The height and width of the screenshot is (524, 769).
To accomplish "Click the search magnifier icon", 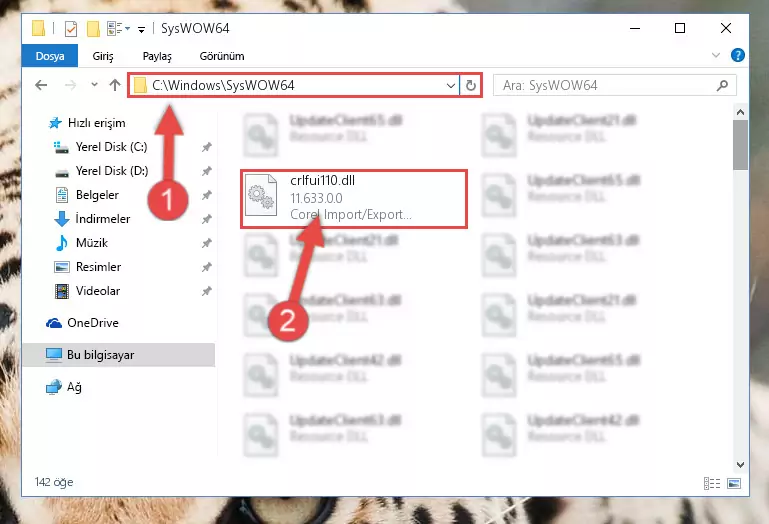I will tap(722, 86).
